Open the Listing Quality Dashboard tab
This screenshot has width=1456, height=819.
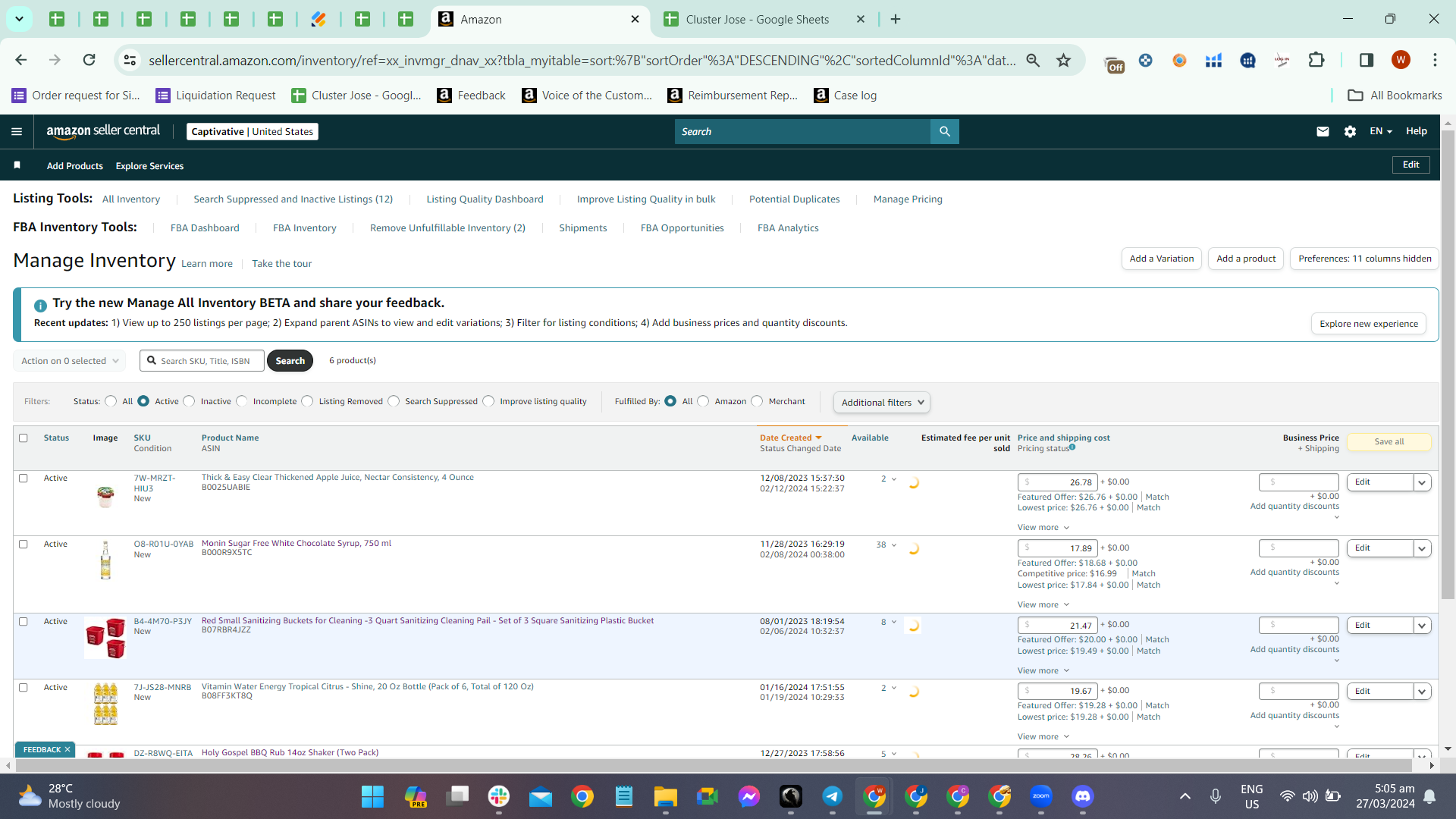(485, 199)
